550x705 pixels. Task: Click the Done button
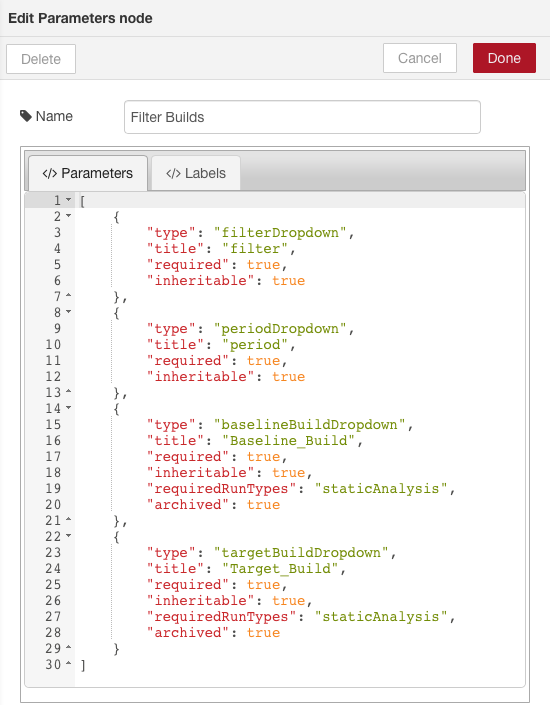click(x=504, y=58)
